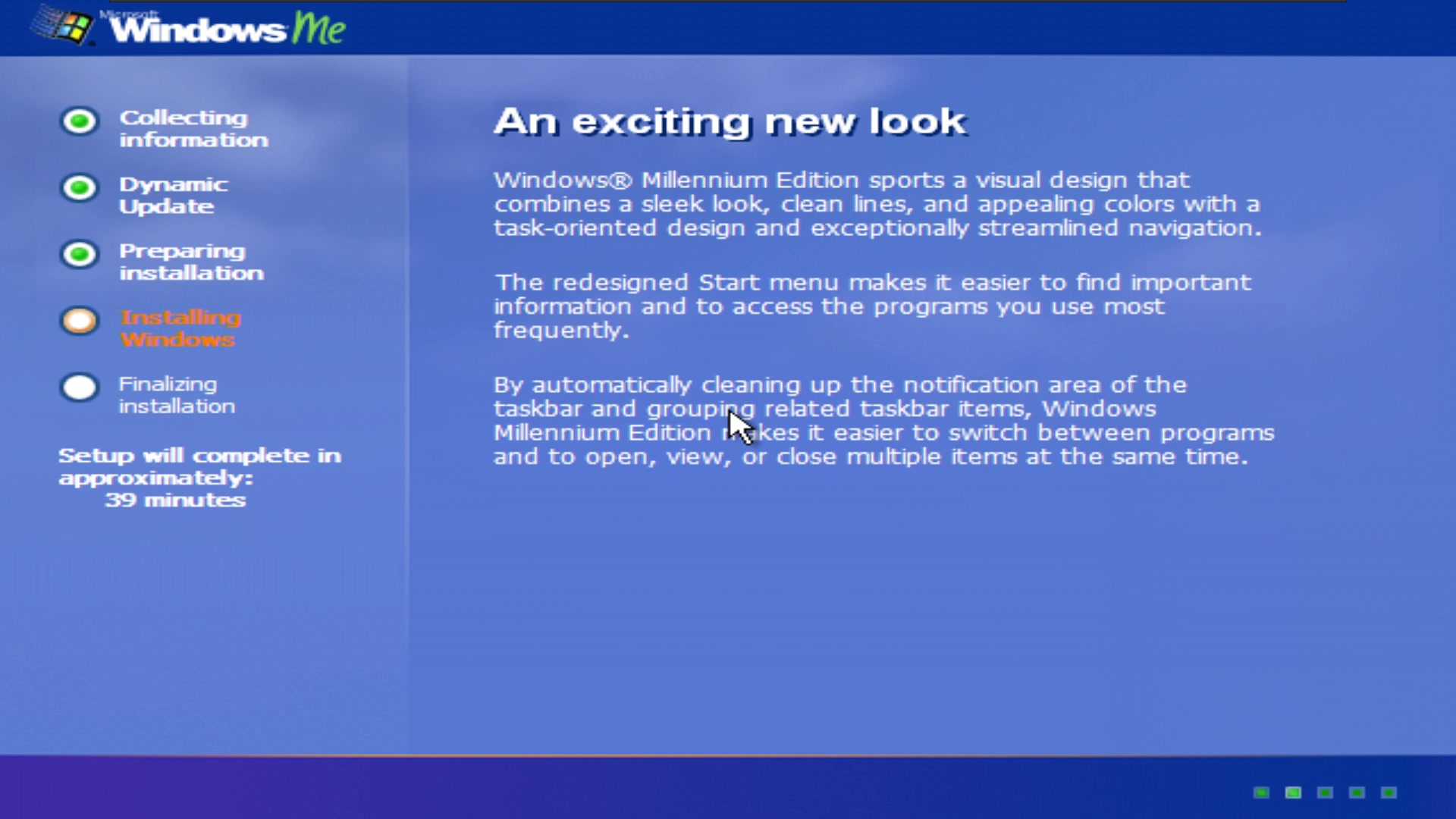Select the Installing Windows step icon
The width and height of the screenshot is (1456, 819).
(79, 319)
